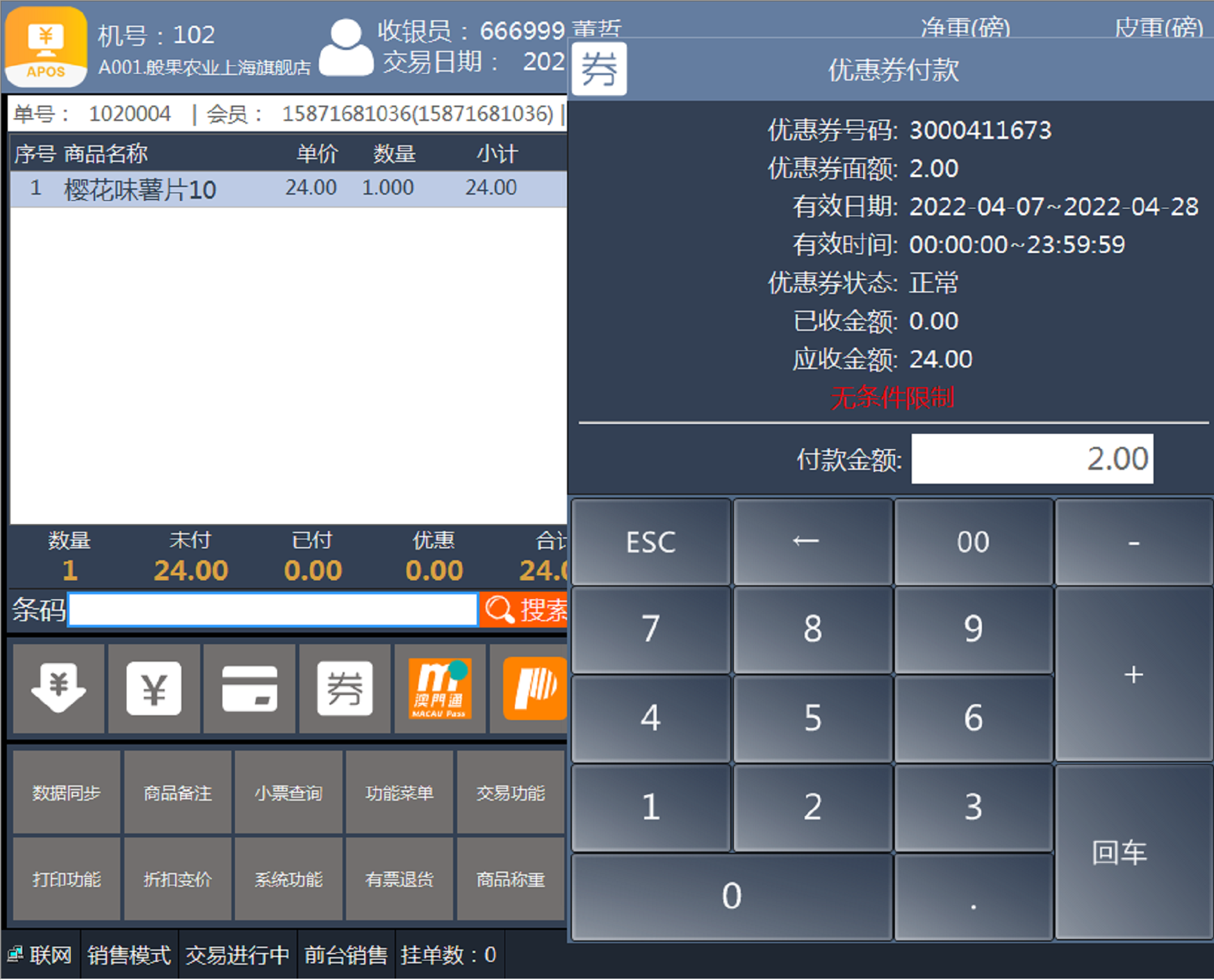Click the 未付 amount 24.00
1214x980 pixels.
[190, 571]
